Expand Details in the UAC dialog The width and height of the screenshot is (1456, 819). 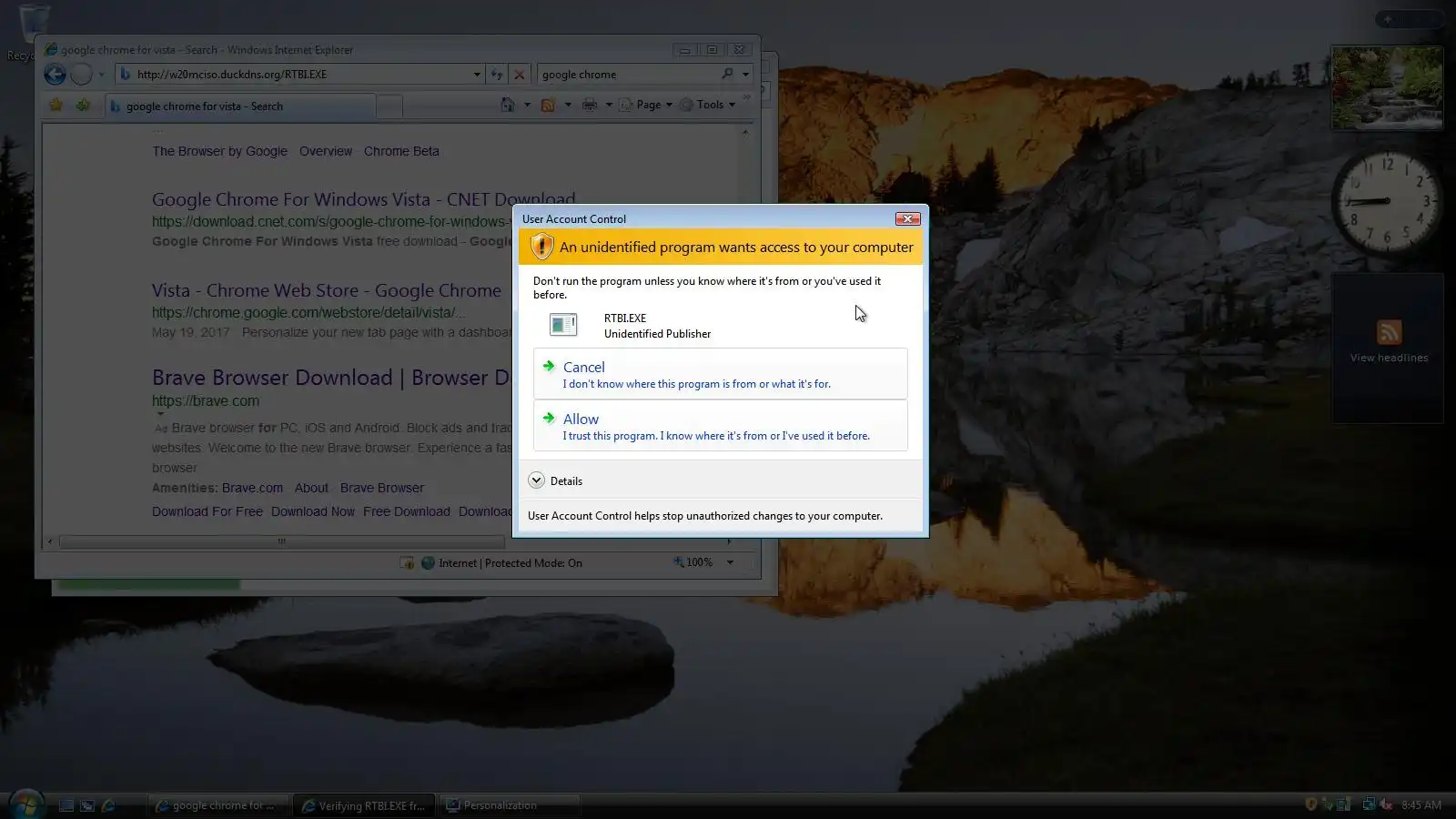[x=555, y=480]
